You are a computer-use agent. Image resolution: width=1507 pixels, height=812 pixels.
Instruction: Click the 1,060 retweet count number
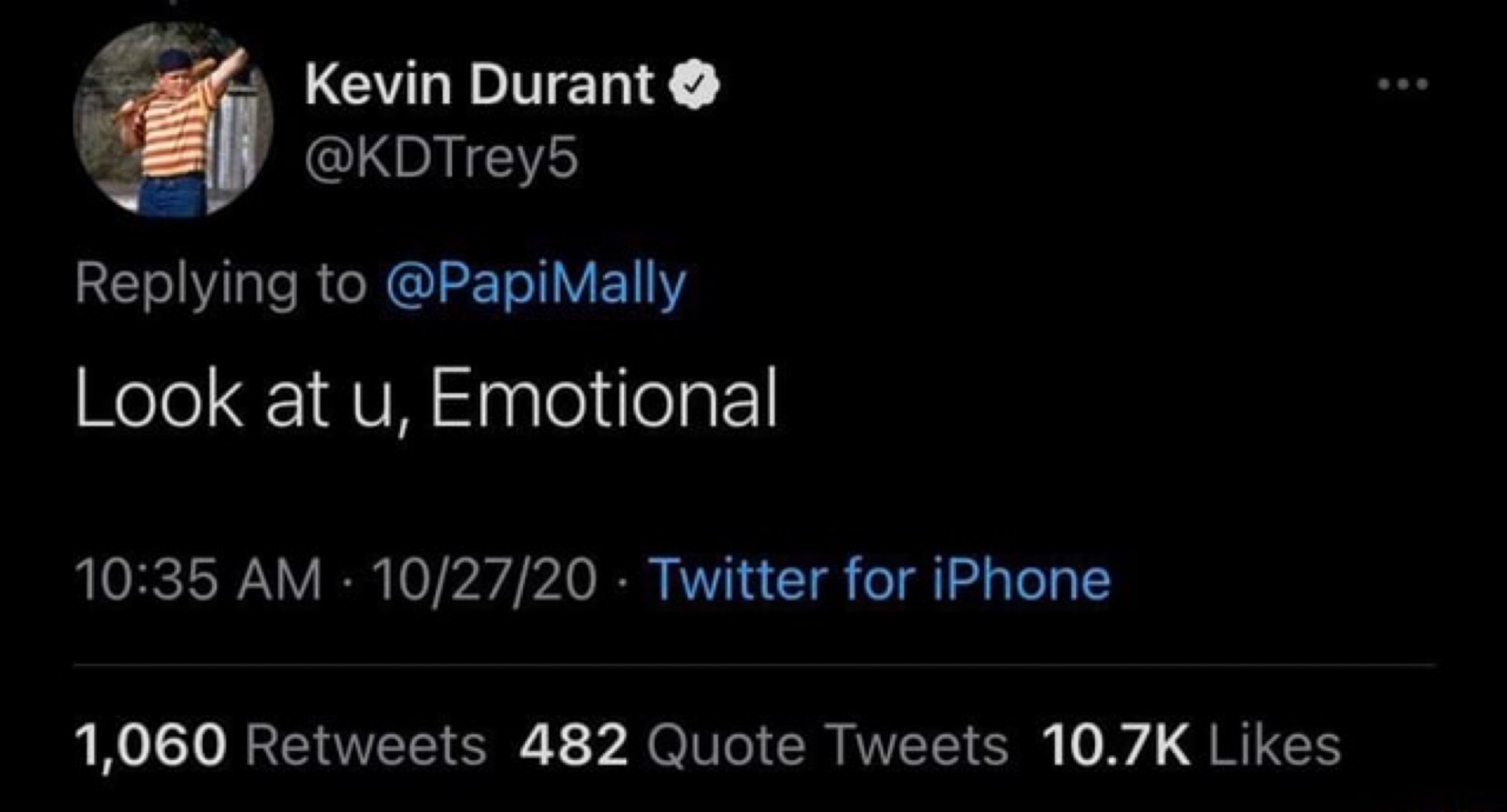pyautogui.click(x=151, y=746)
